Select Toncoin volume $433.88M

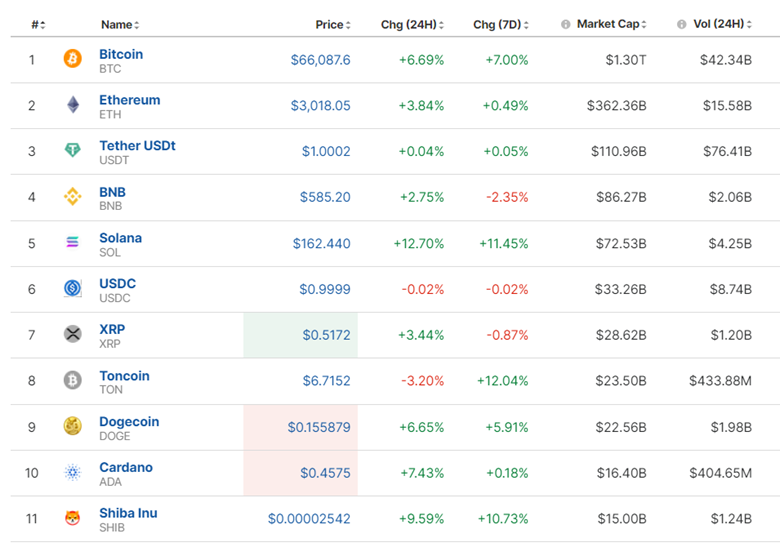(720, 380)
